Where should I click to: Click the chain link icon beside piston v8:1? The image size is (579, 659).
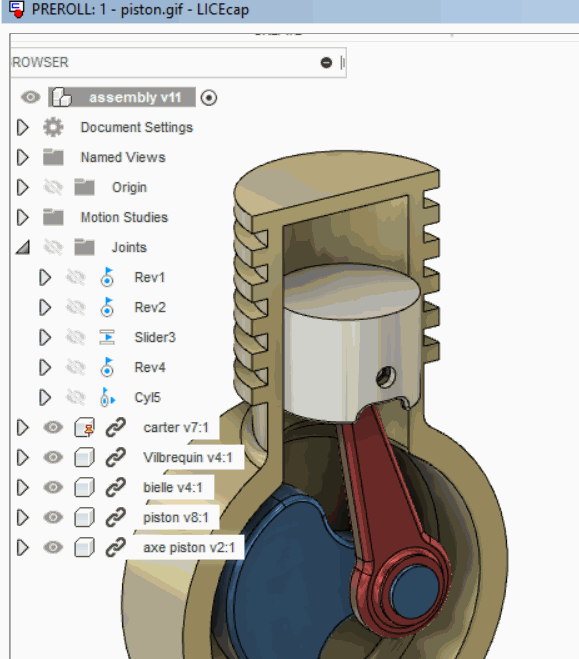click(116, 517)
